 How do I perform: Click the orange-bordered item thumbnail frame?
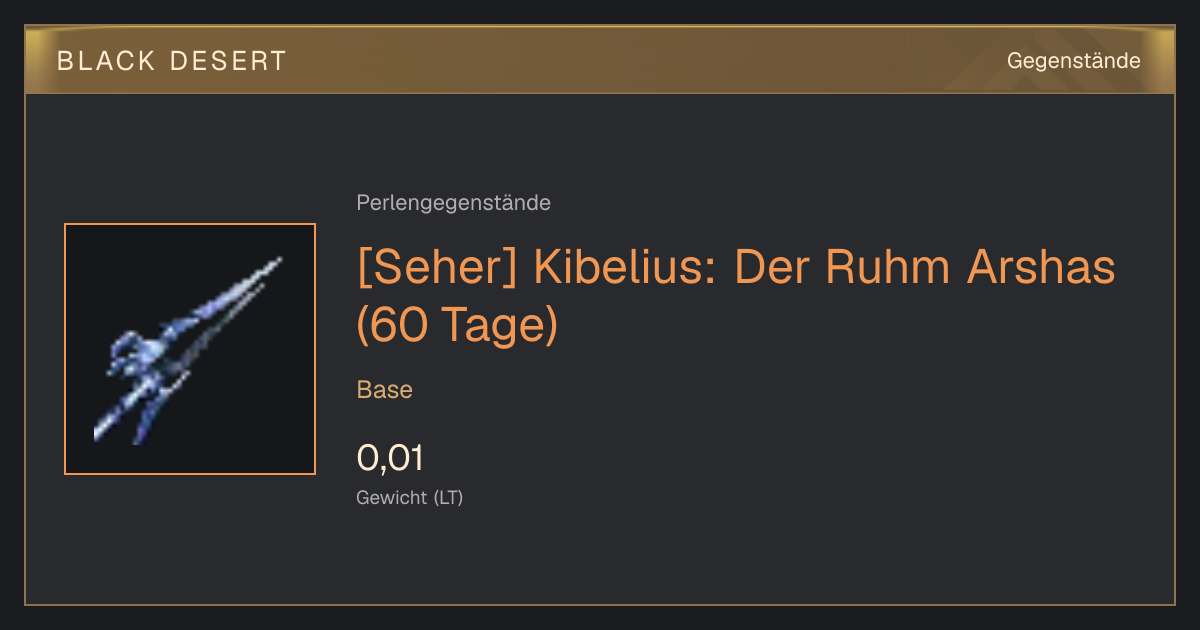pos(190,349)
